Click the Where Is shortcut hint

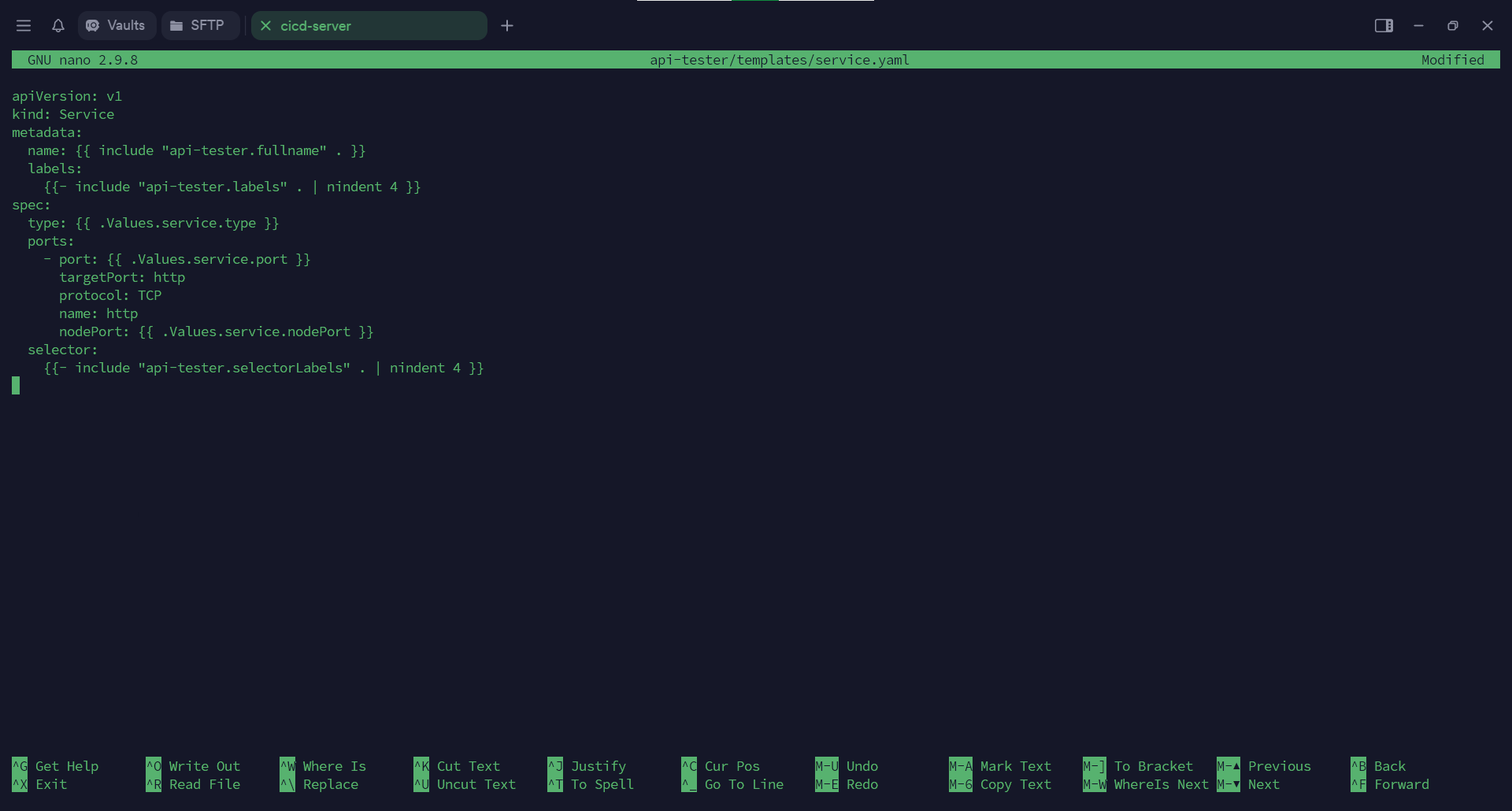323,766
